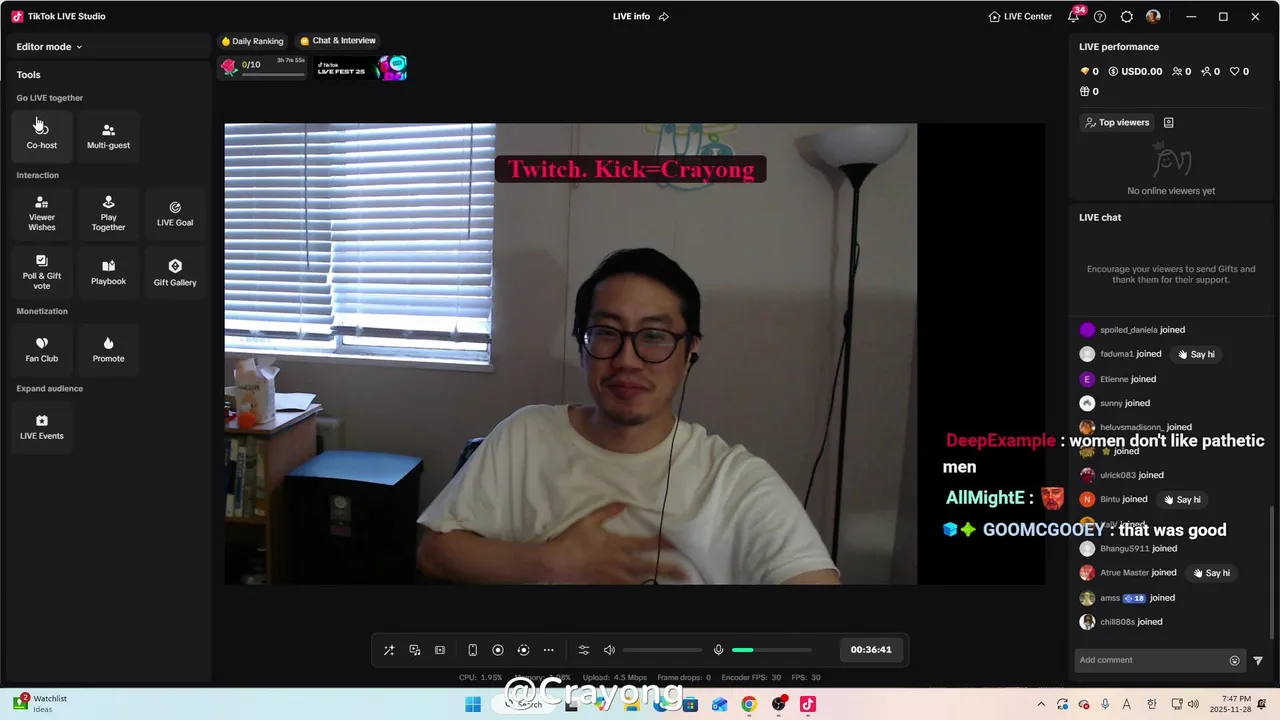Click the share arrow next to LIVE info
The height and width of the screenshot is (720, 1280).
point(664,17)
